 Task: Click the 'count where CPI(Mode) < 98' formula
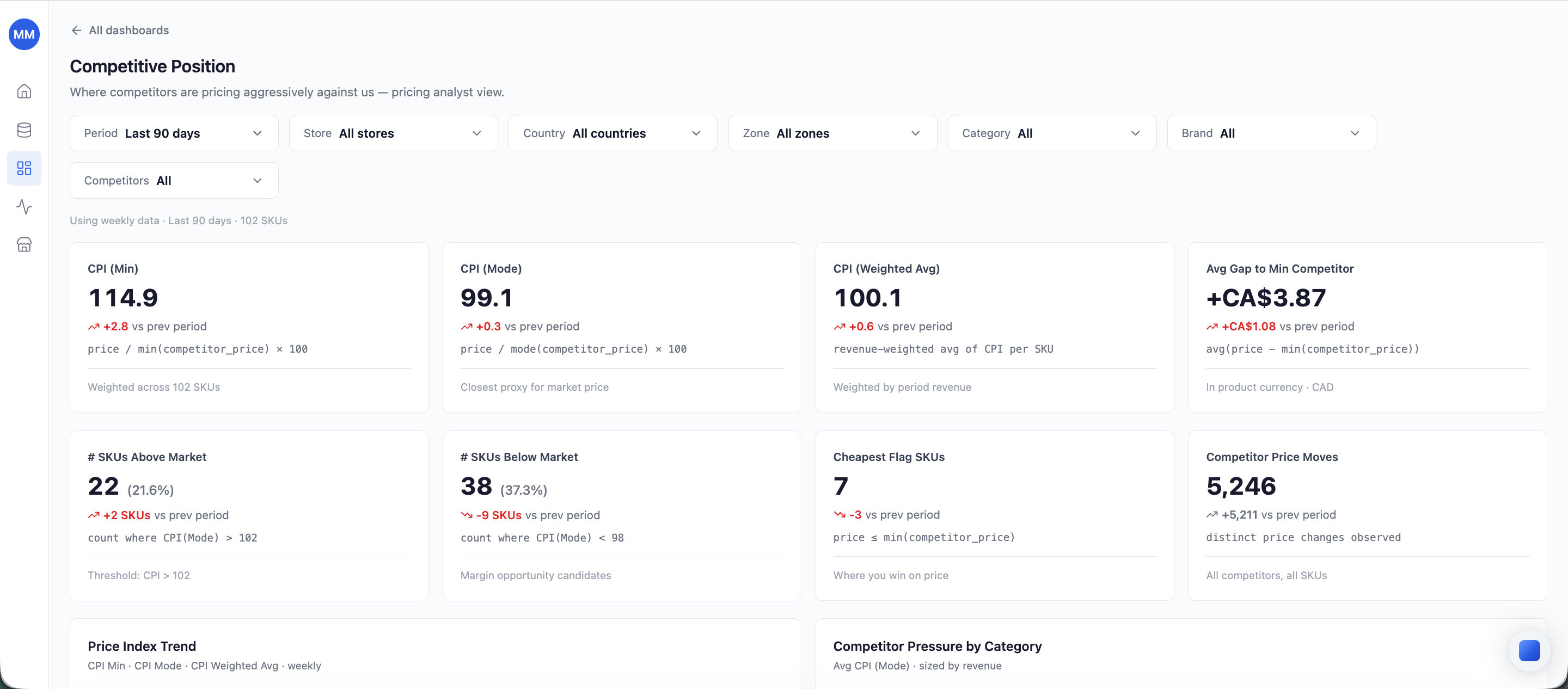[541, 538]
